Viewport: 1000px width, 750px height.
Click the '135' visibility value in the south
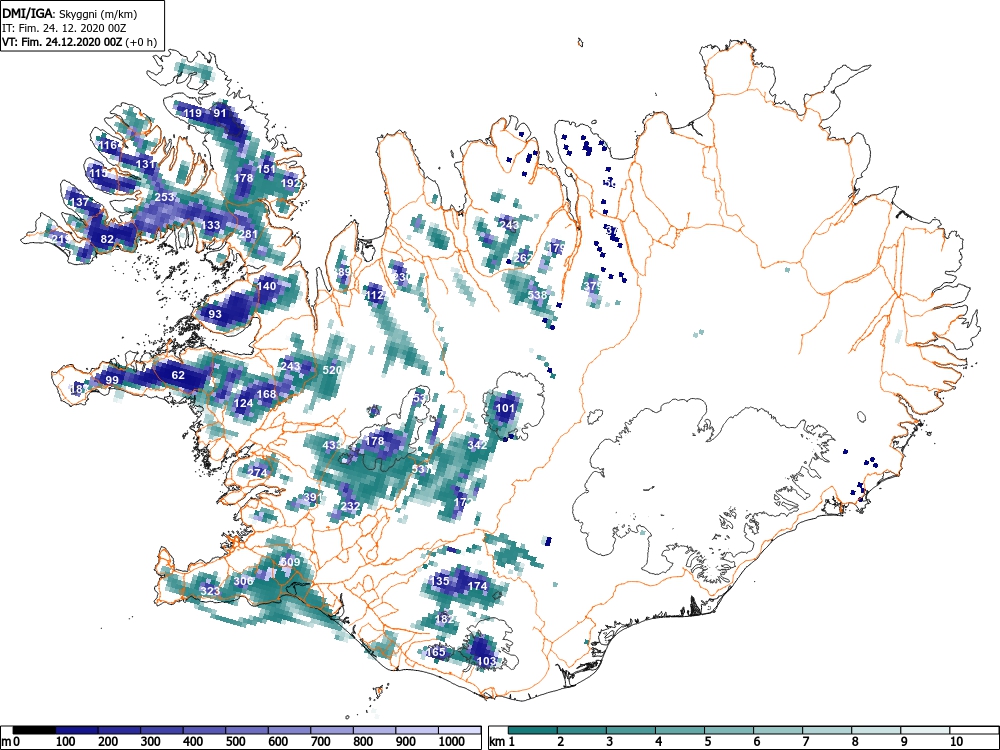pos(440,581)
